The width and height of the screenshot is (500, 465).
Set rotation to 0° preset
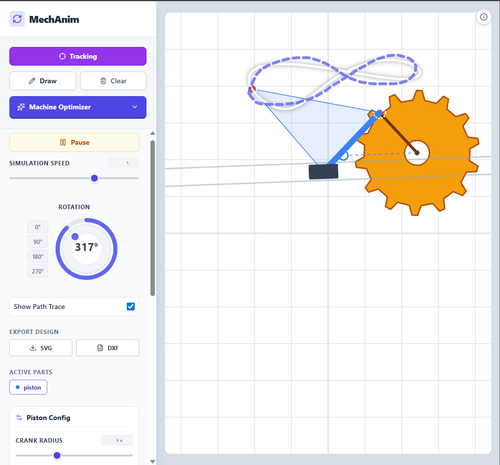coord(38,227)
